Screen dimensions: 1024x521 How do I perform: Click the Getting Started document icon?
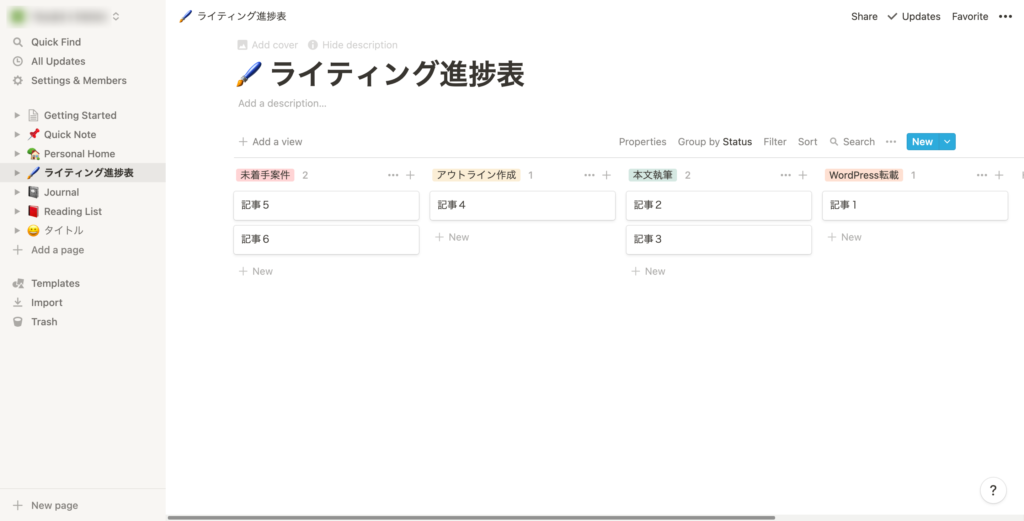pyautogui.click(x=33, y=116)
